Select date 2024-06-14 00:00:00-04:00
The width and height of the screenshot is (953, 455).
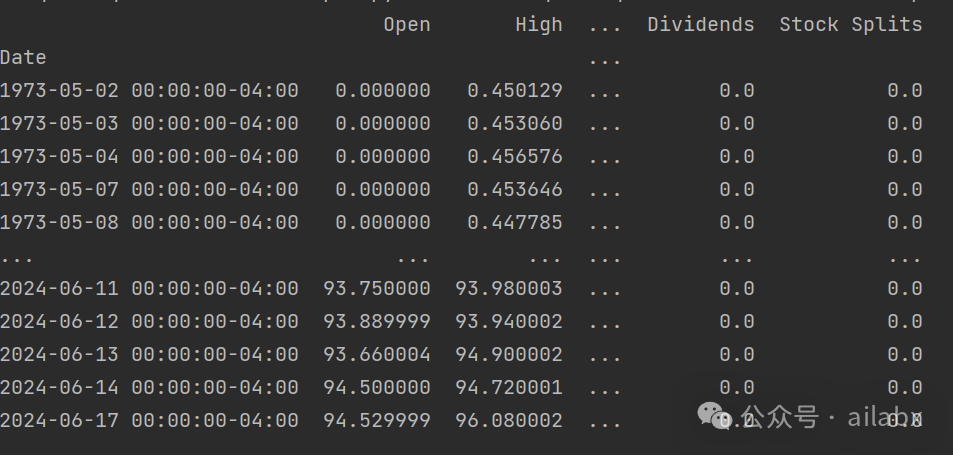click(x=150, y=387)
